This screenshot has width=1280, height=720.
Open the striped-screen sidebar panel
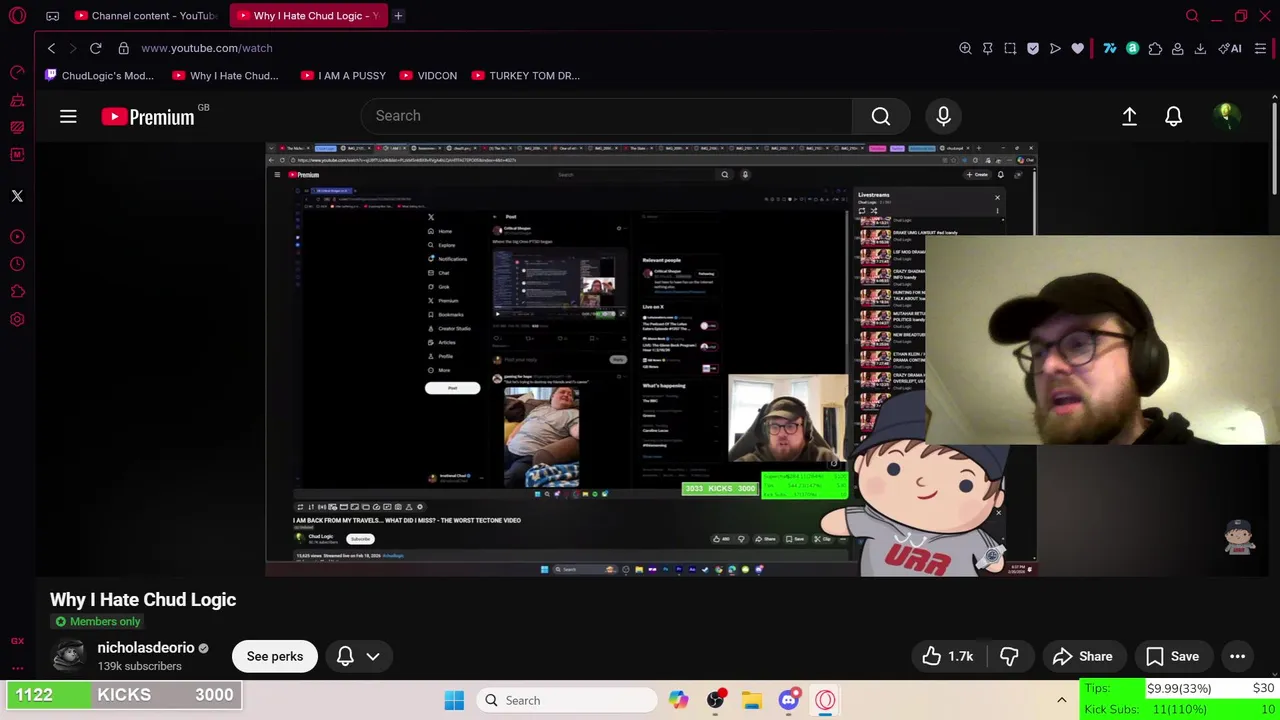(17, 127)
